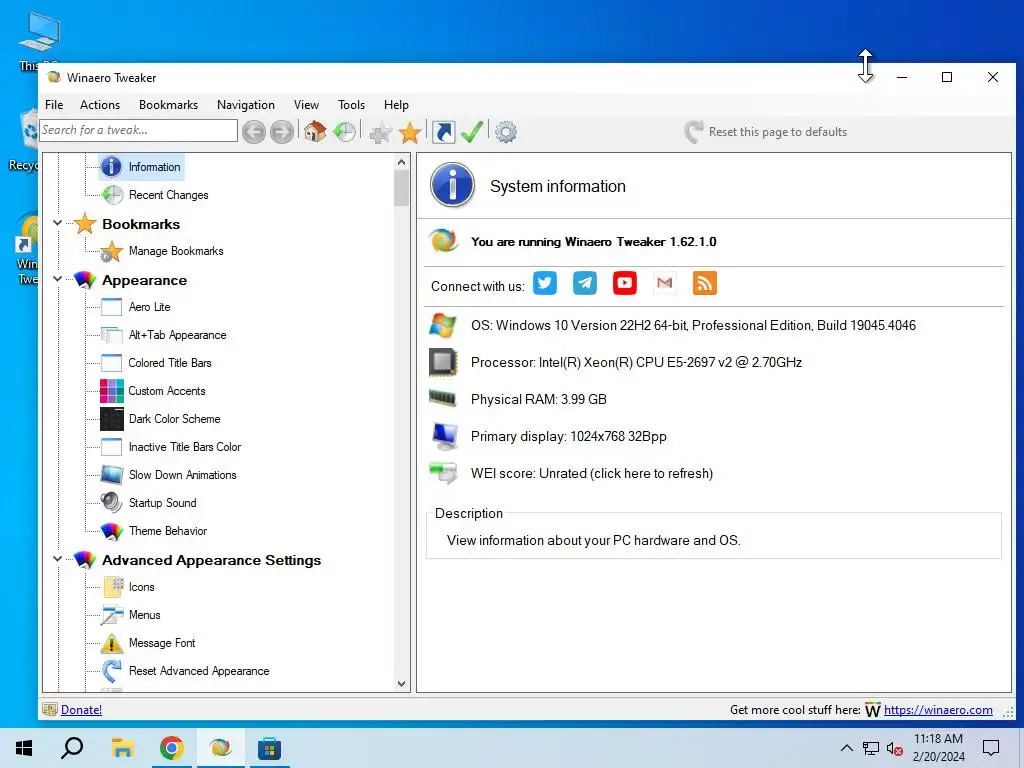Open File Explorer from the taskbar
This screenshot has width=1024, height=768.
point(122,748)
